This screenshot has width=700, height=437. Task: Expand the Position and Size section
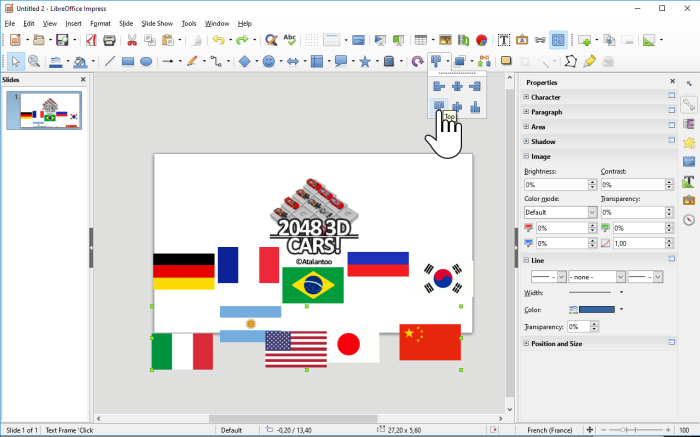[526, 343]
